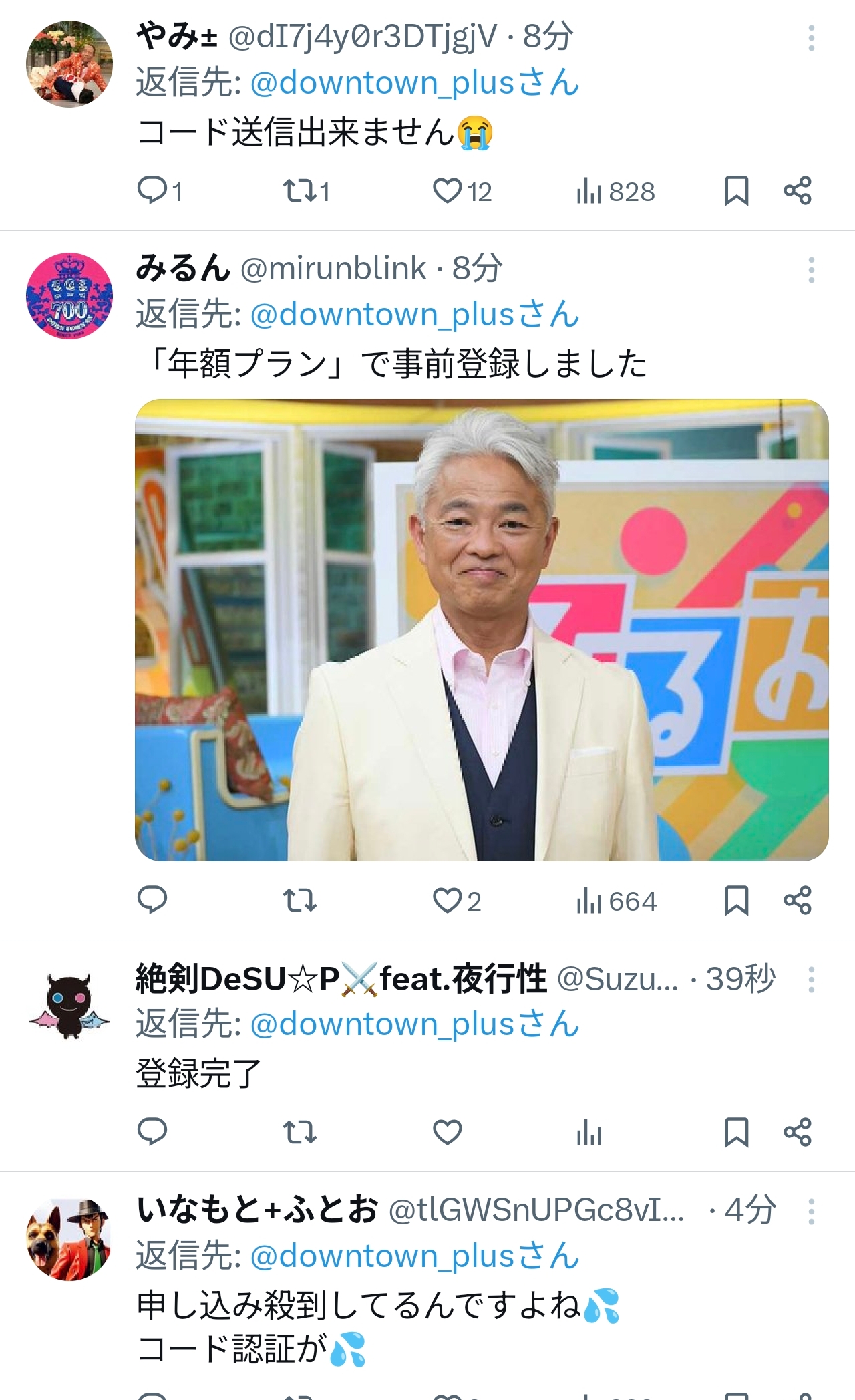Like the tweet with 12 likes

[462, 191]
